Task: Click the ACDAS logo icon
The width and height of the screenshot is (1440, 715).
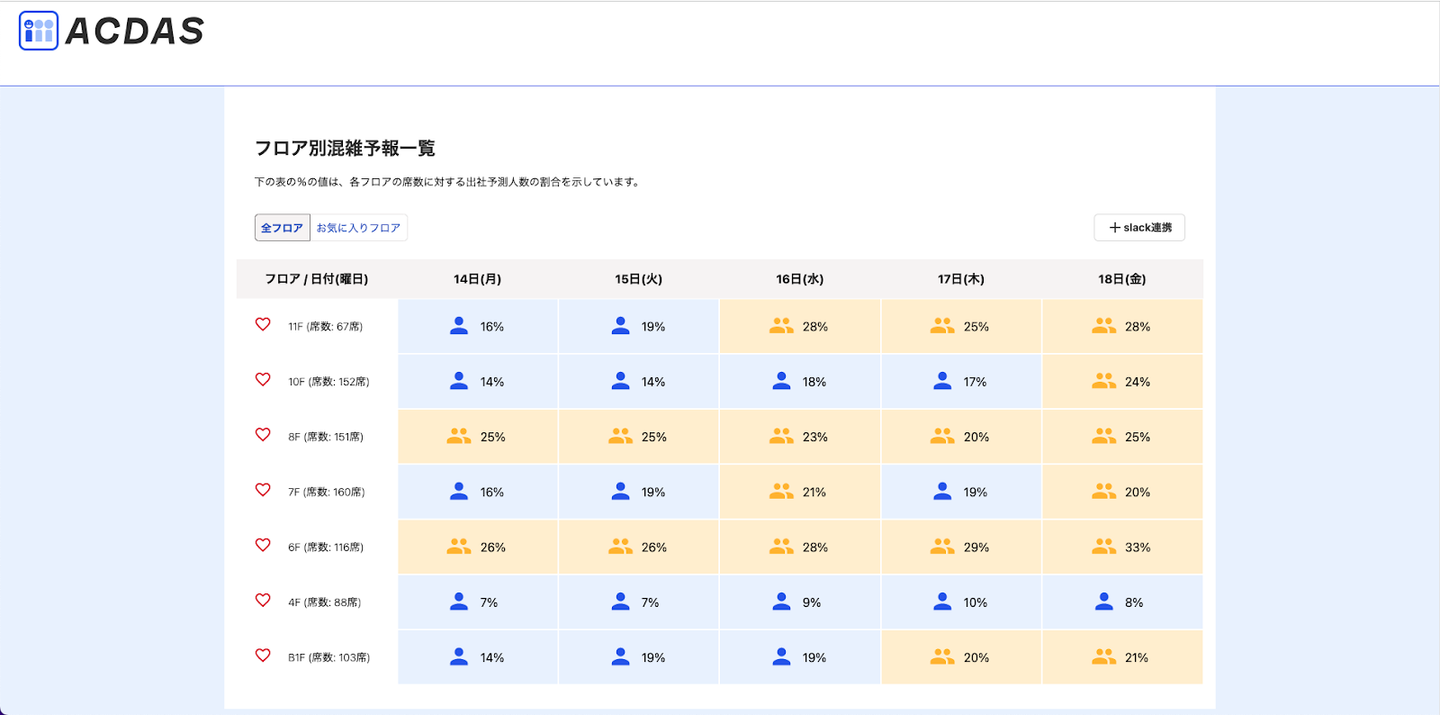Action: tap(39, 31)
